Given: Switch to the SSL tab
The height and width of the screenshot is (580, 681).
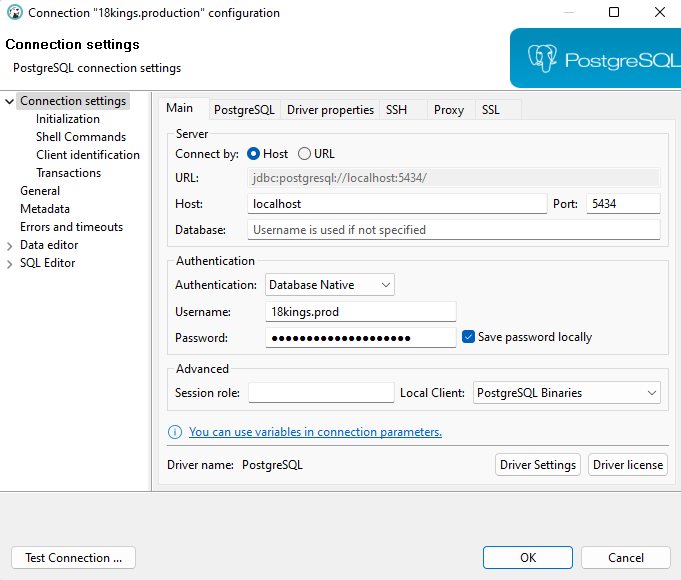Looking at the screenshot, I should 490,110.
